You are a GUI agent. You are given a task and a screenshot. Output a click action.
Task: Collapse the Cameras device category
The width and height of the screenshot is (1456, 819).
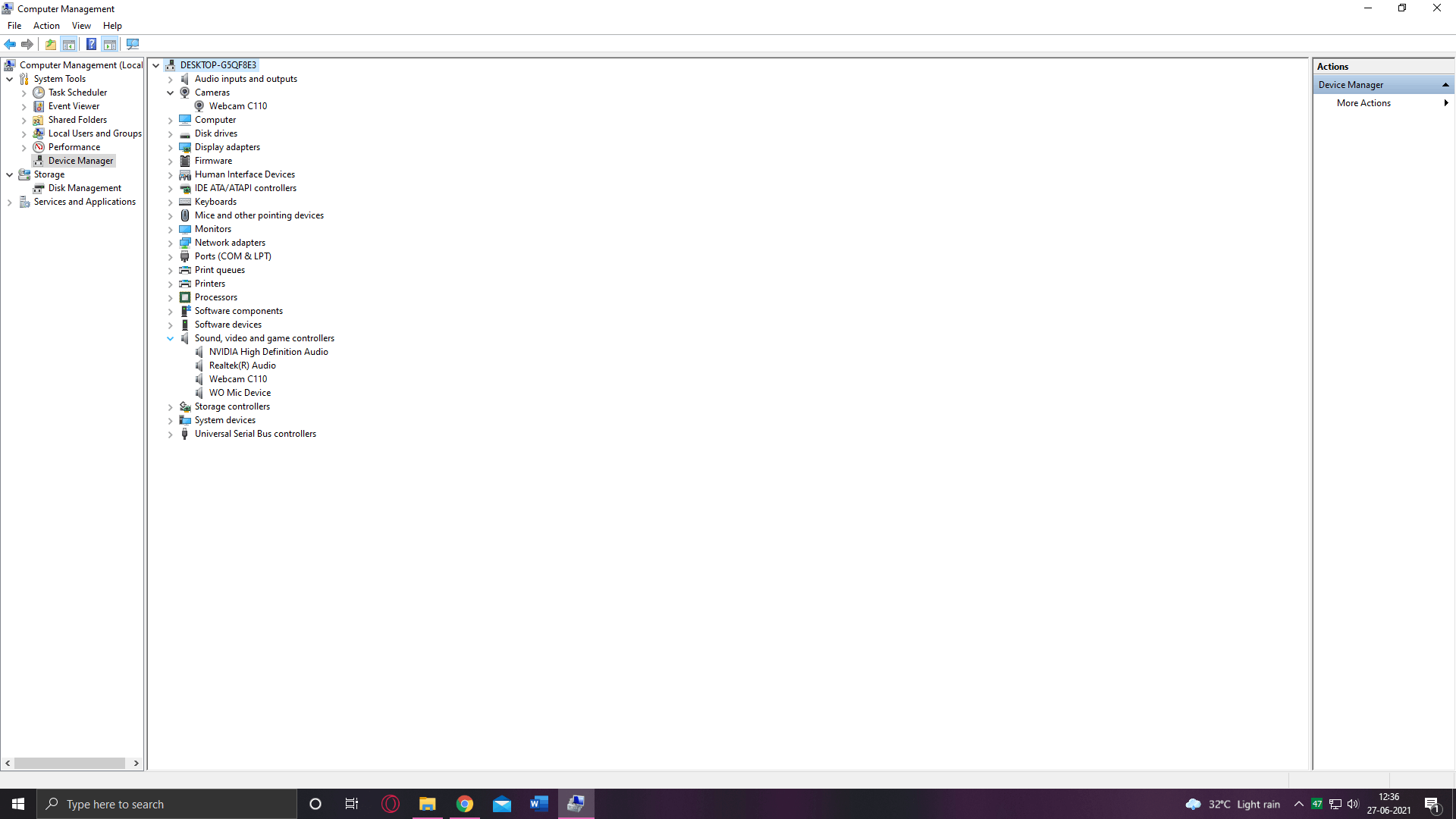[x=170, y=92]
